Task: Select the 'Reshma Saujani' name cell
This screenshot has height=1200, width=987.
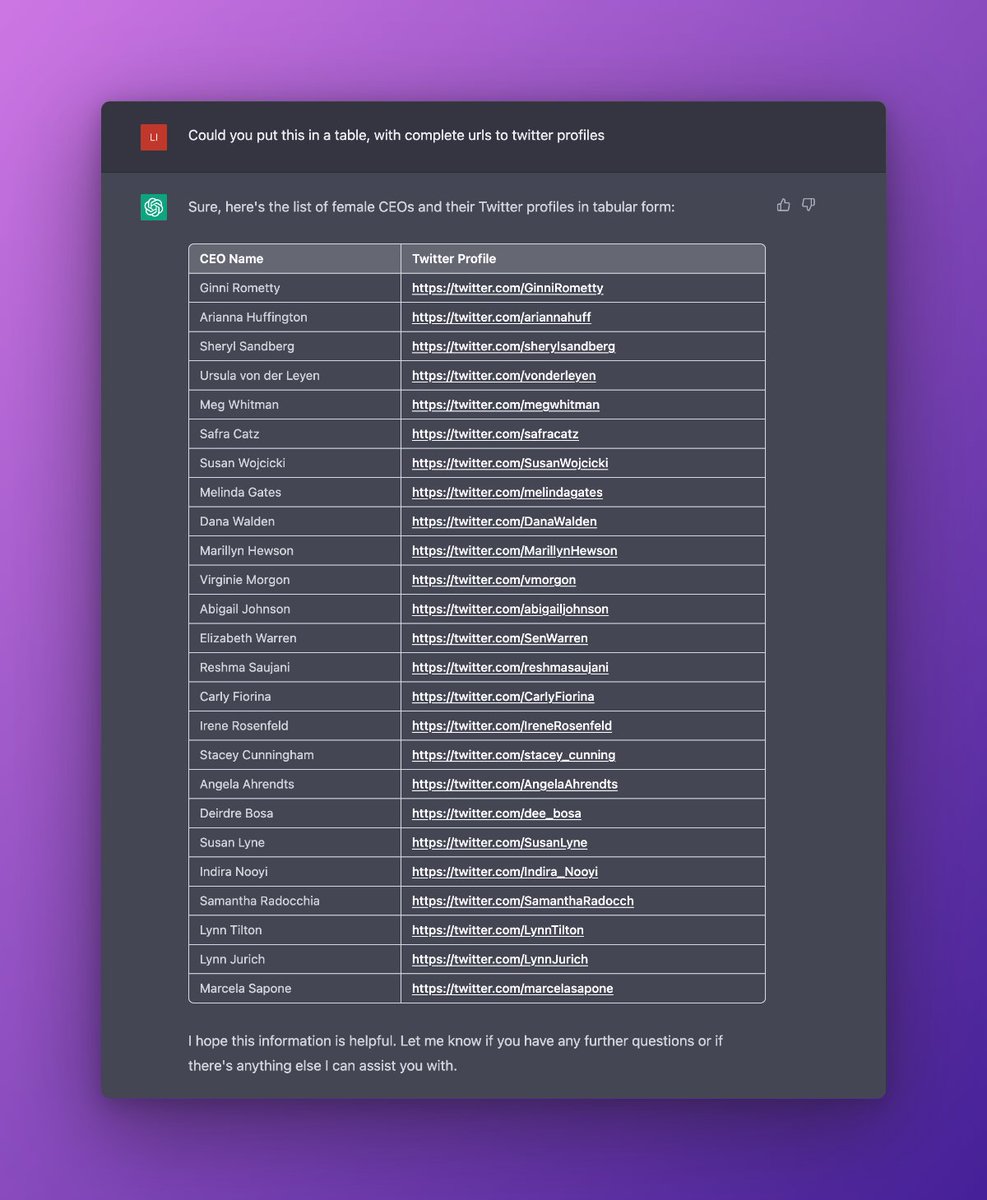Action: 295,667
